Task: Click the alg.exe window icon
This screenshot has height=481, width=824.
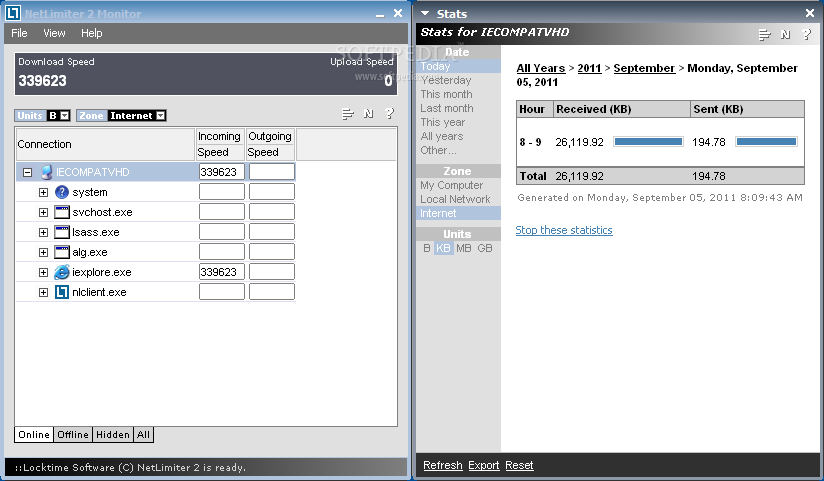Action: click(62, 252)
